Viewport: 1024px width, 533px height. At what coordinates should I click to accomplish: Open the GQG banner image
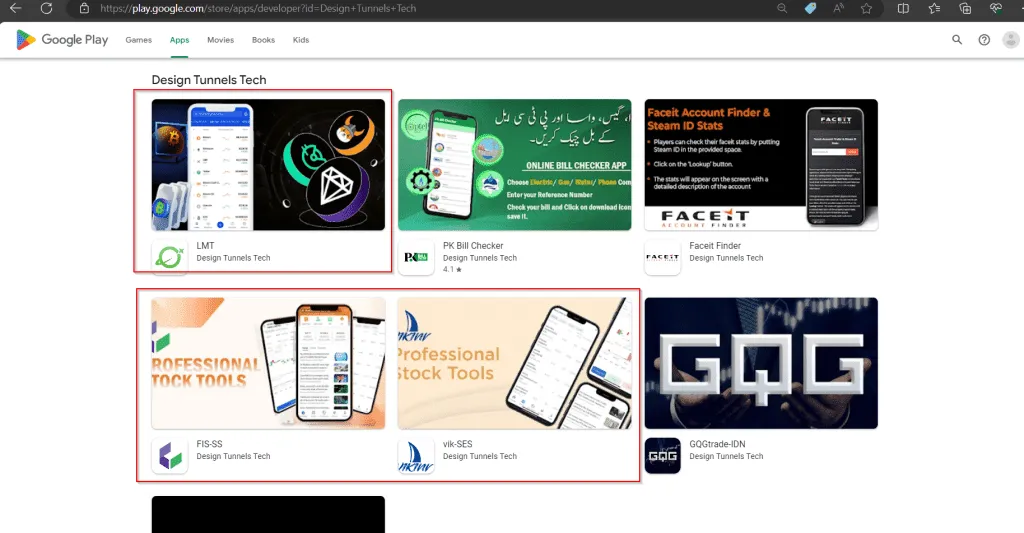761,363
